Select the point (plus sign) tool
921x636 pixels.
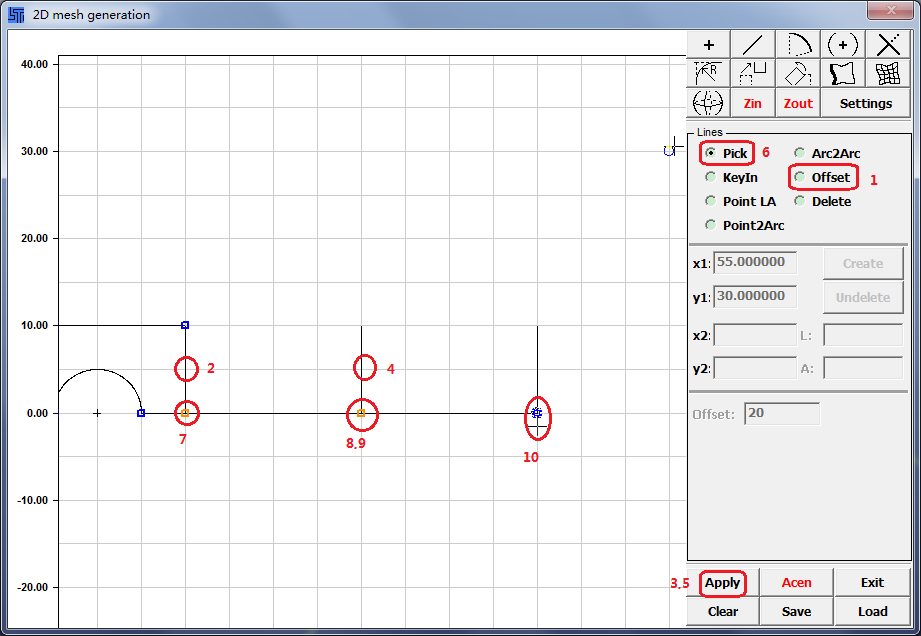click(708, 45)
